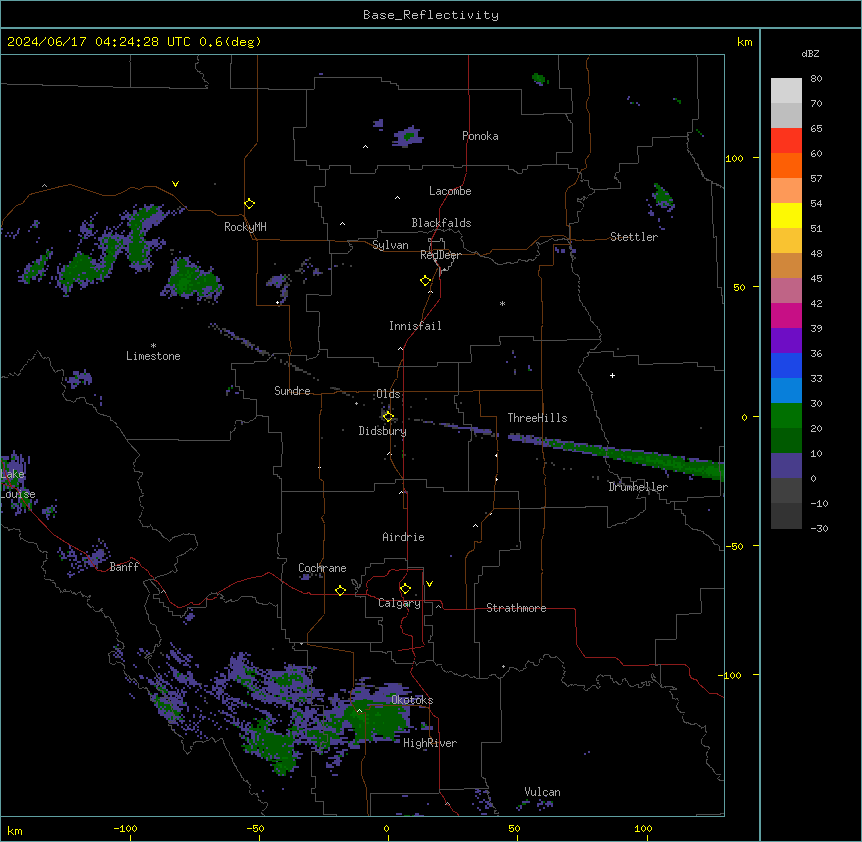Viewport: 862px width, 842px height.
Task: Click the Limestone label
Action: (153, 356)
